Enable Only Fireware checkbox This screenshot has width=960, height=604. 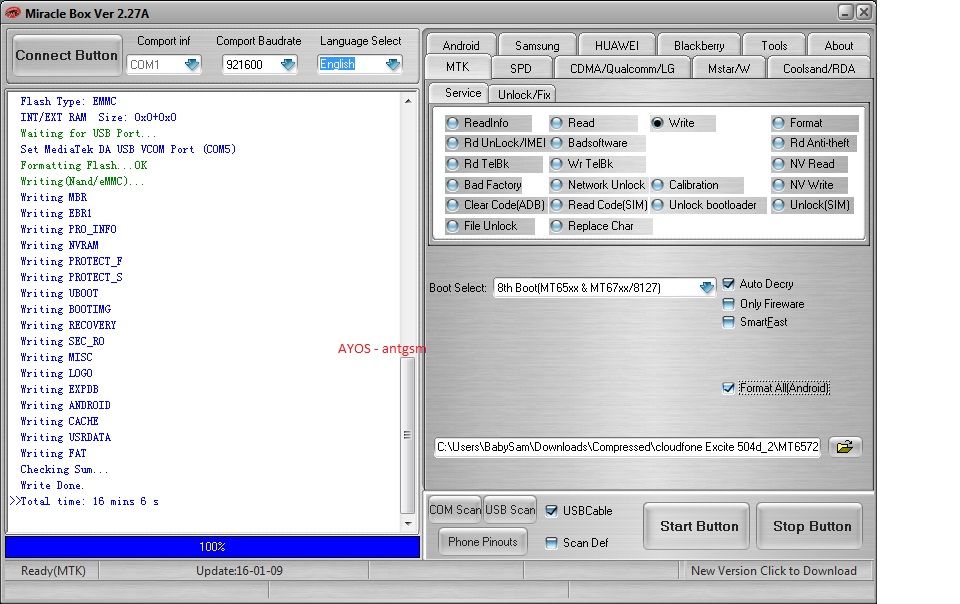point(729,304)
